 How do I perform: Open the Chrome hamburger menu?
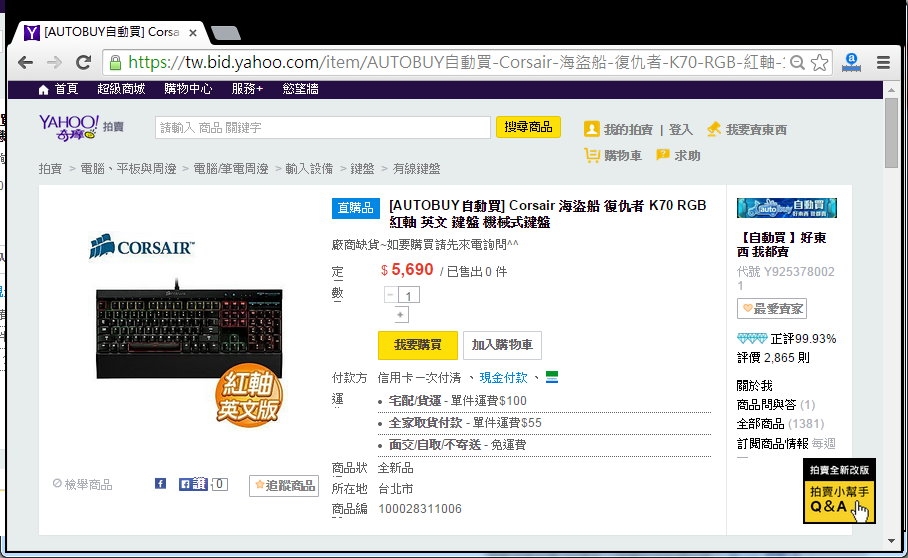point(883,63)
